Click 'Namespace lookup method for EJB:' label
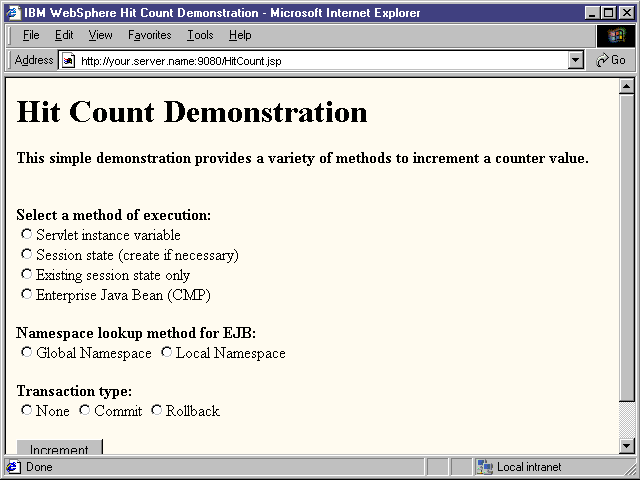Viewport: 640px width, 480px height. 136,333
